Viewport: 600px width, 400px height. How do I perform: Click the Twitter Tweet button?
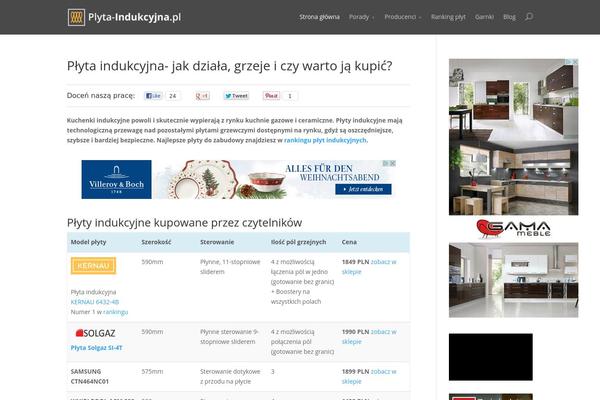coord(236,96)
